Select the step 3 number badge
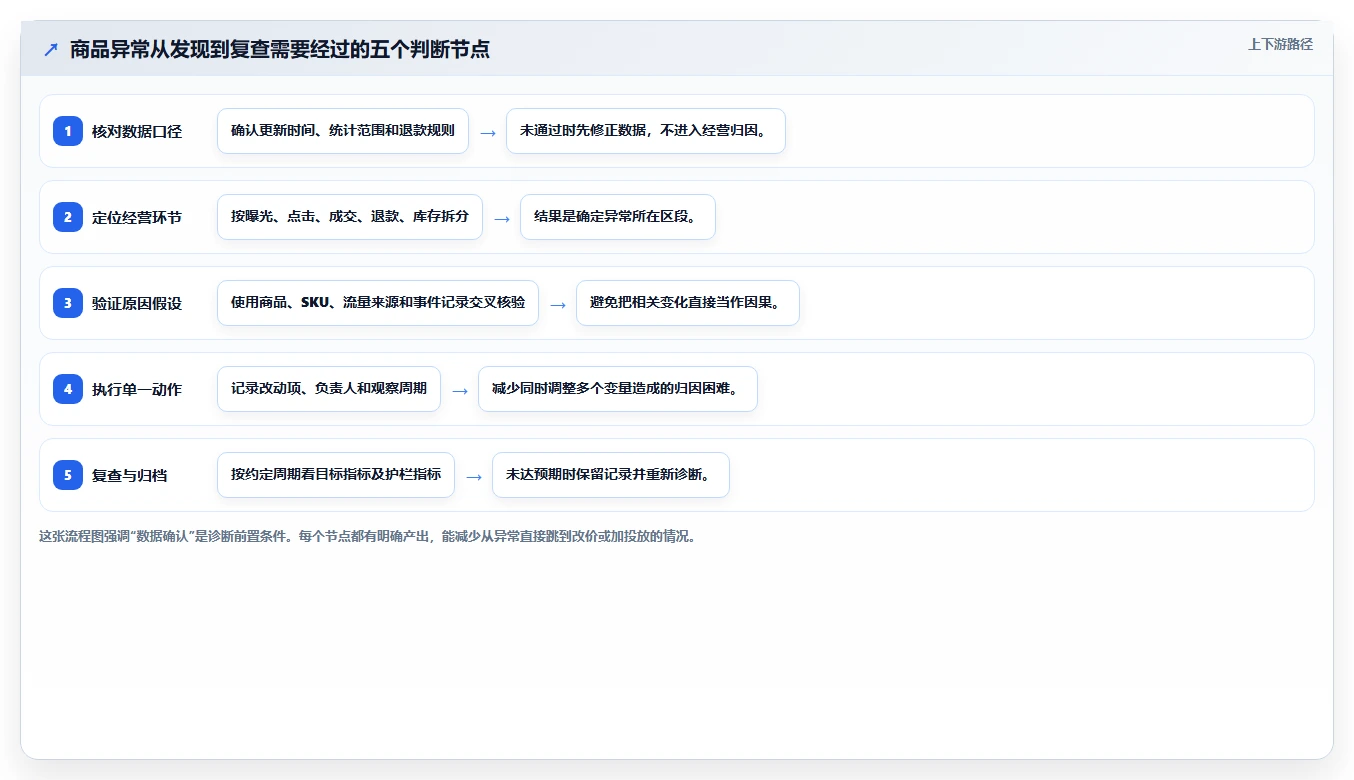The width and height of the screenshot is (1354, 780). [x=68, y=302]
